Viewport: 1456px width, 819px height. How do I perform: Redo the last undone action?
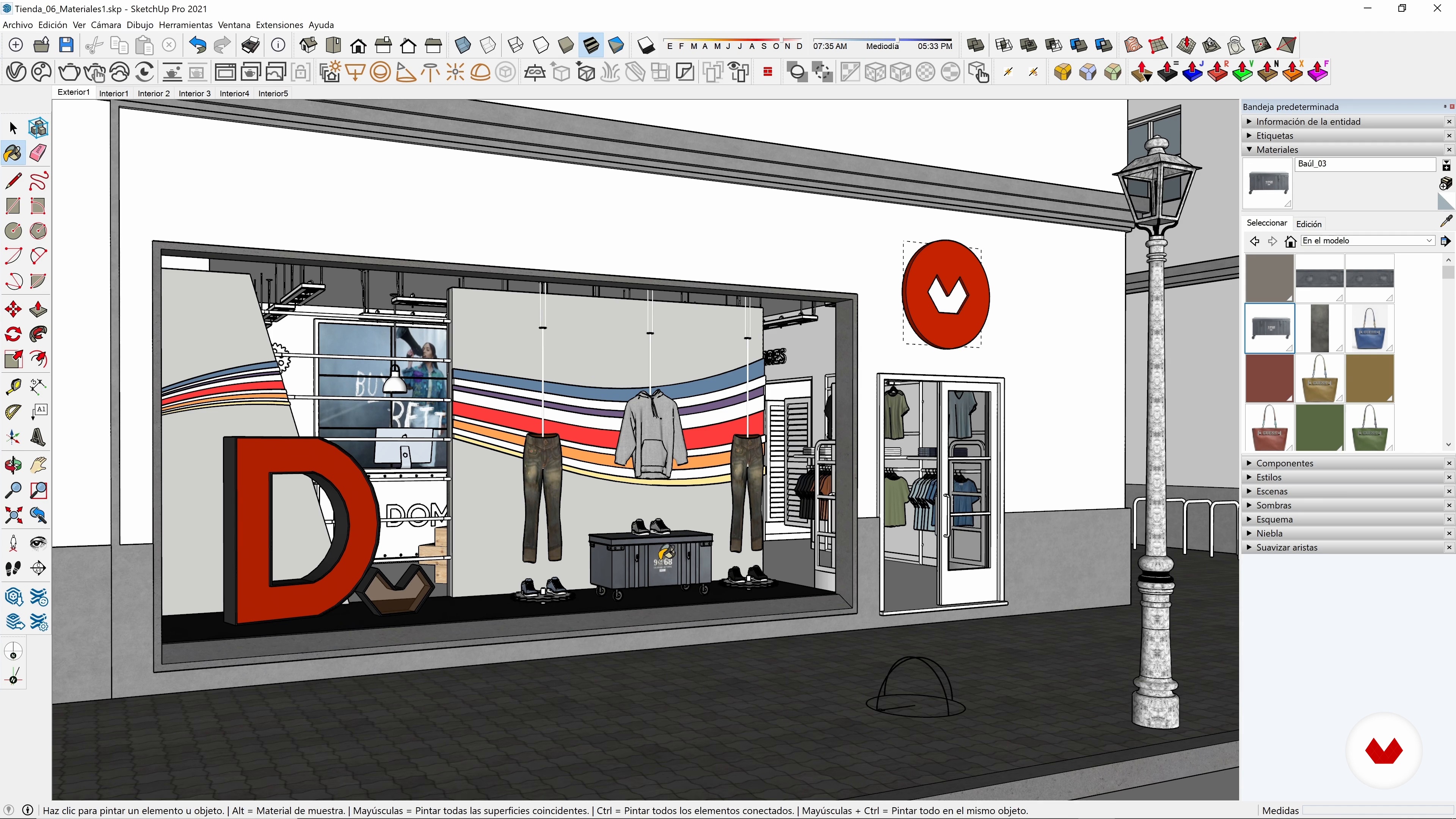point(222,45)
